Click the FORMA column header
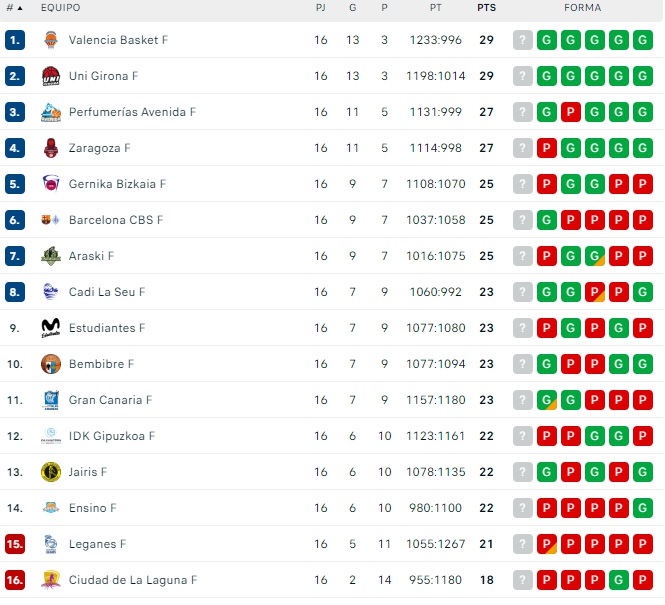 click(583, 8)
